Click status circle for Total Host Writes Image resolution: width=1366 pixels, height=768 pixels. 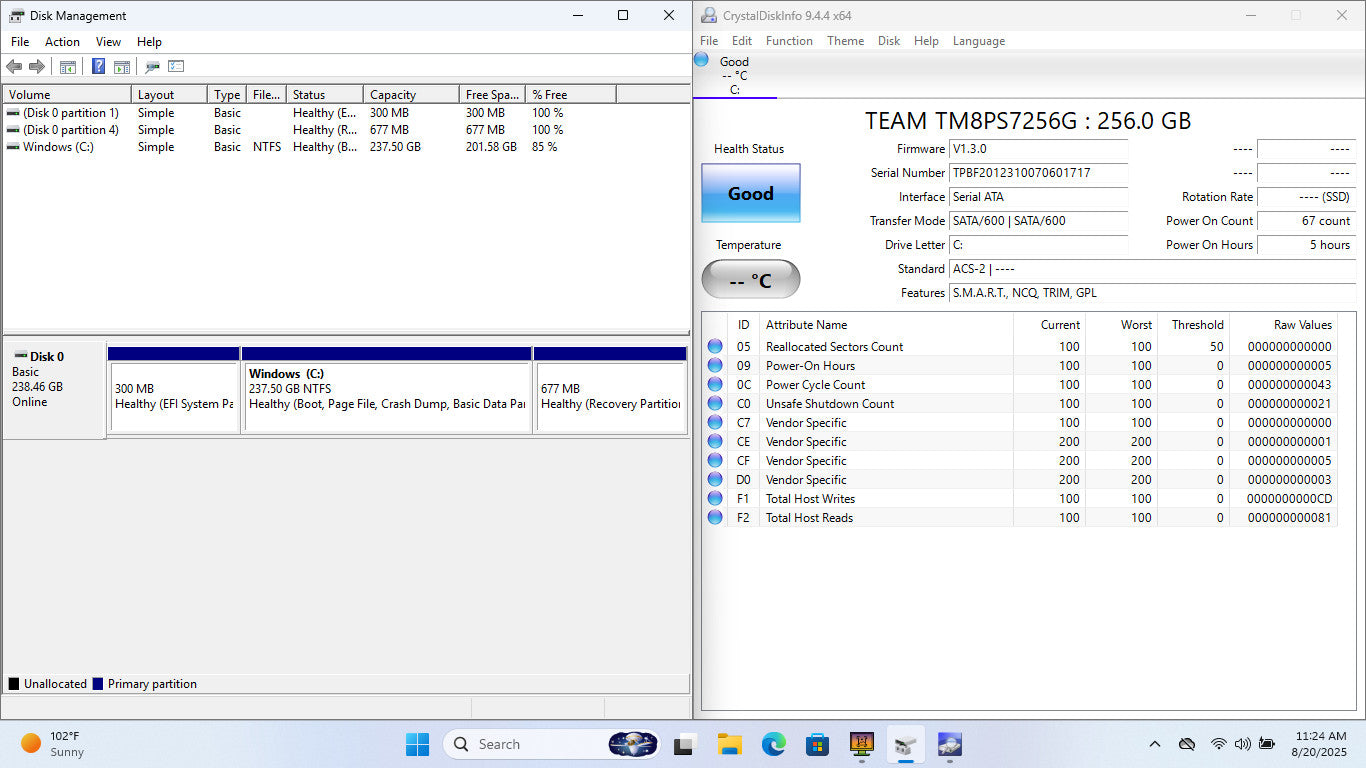pos(715,499)
